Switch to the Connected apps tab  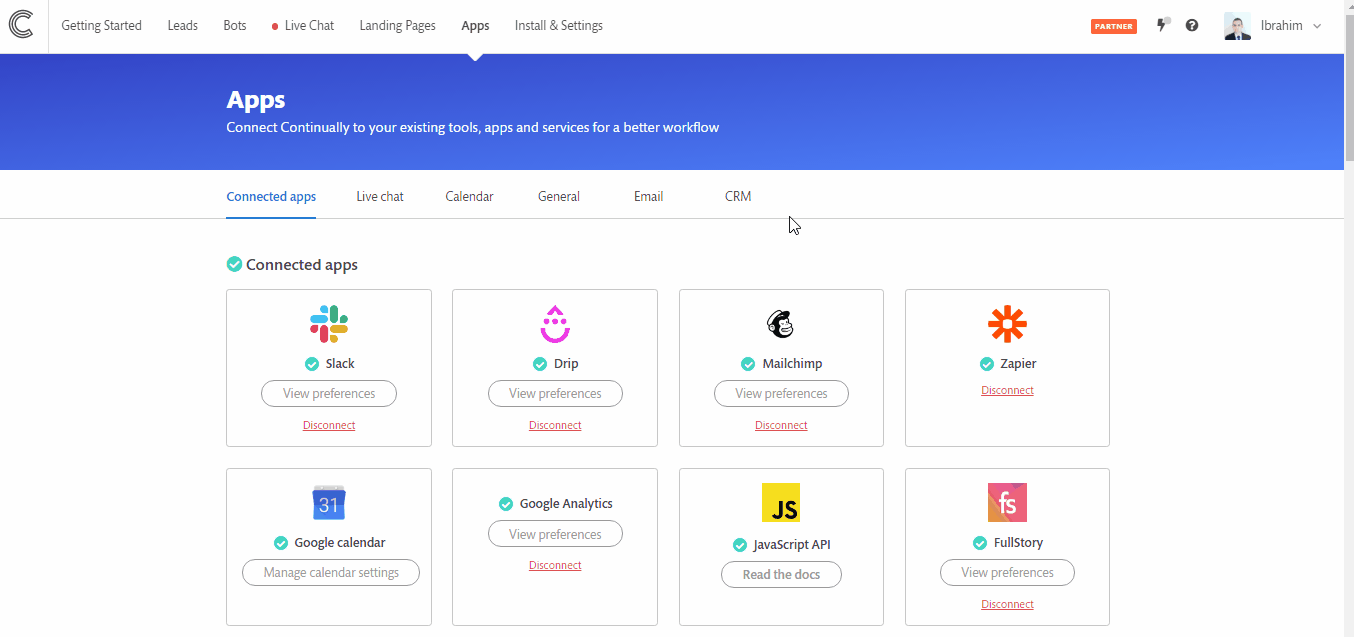click(x=271, y=197)
